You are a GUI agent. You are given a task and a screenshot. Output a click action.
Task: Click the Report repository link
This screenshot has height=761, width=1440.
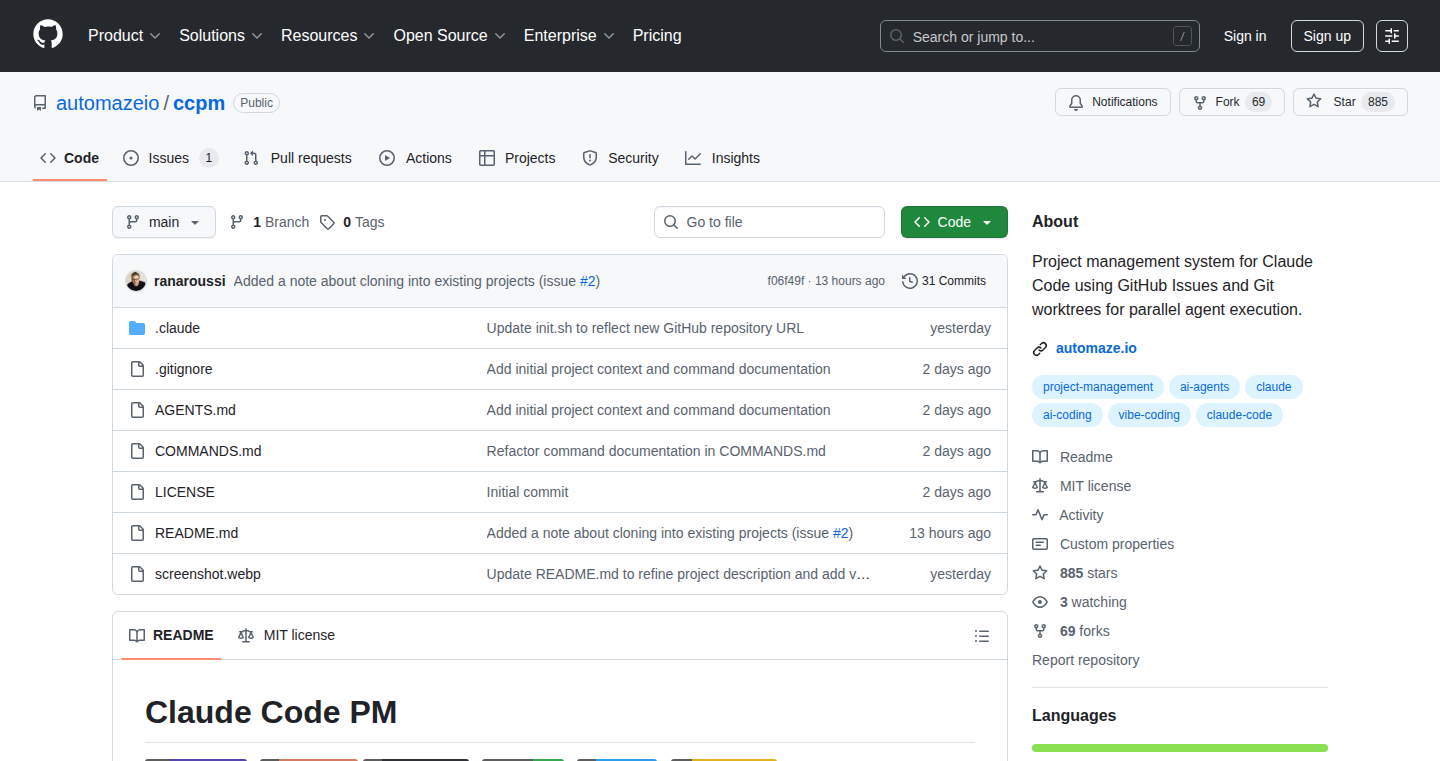(1085, 660)
